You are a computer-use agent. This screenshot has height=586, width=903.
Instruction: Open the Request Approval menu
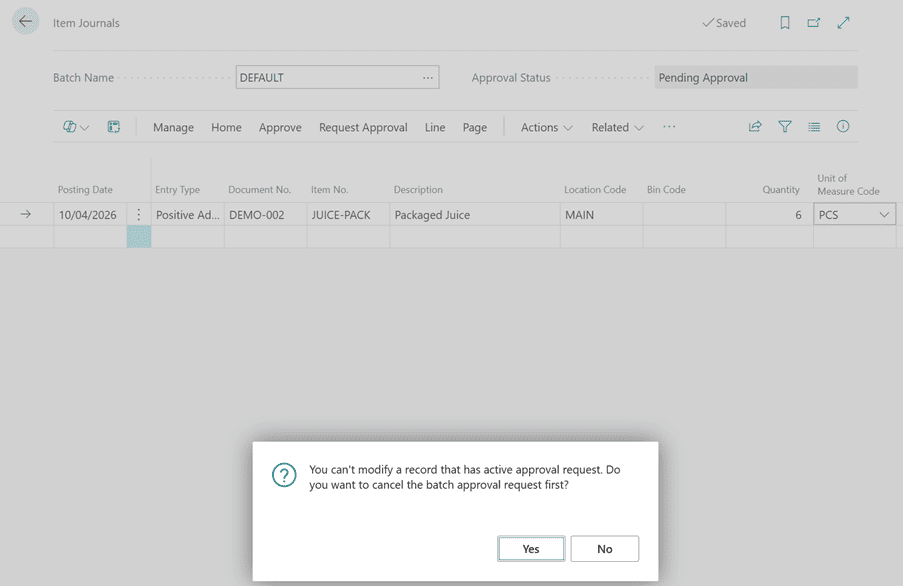tap(363, 127)
